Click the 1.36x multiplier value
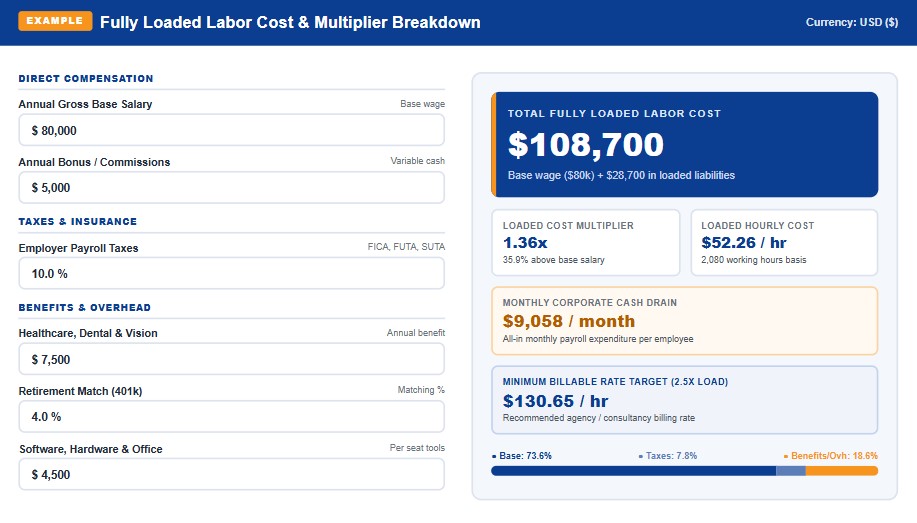 point(525,243)
